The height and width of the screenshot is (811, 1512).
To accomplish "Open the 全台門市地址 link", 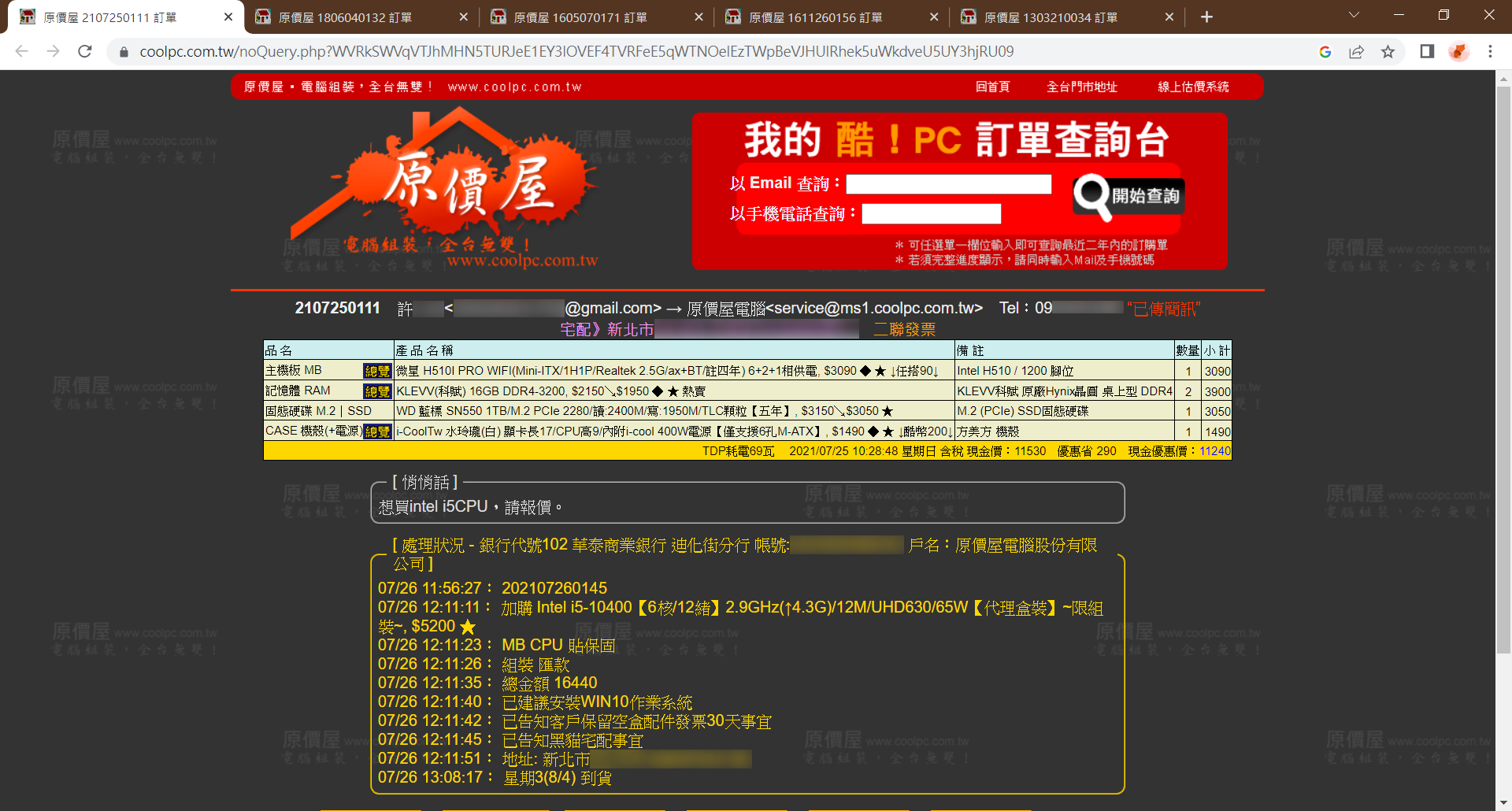I will pyautogui.click(x=1082, y=87).
